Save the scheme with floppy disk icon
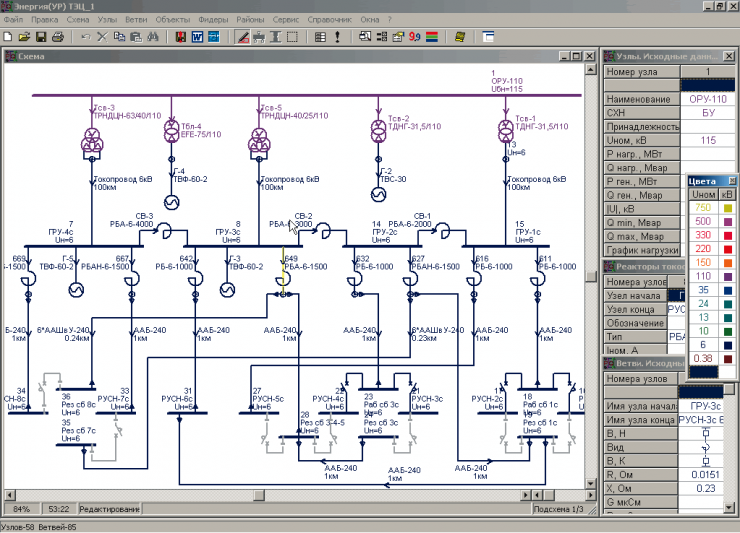740x533 pixels. (41, 37)
